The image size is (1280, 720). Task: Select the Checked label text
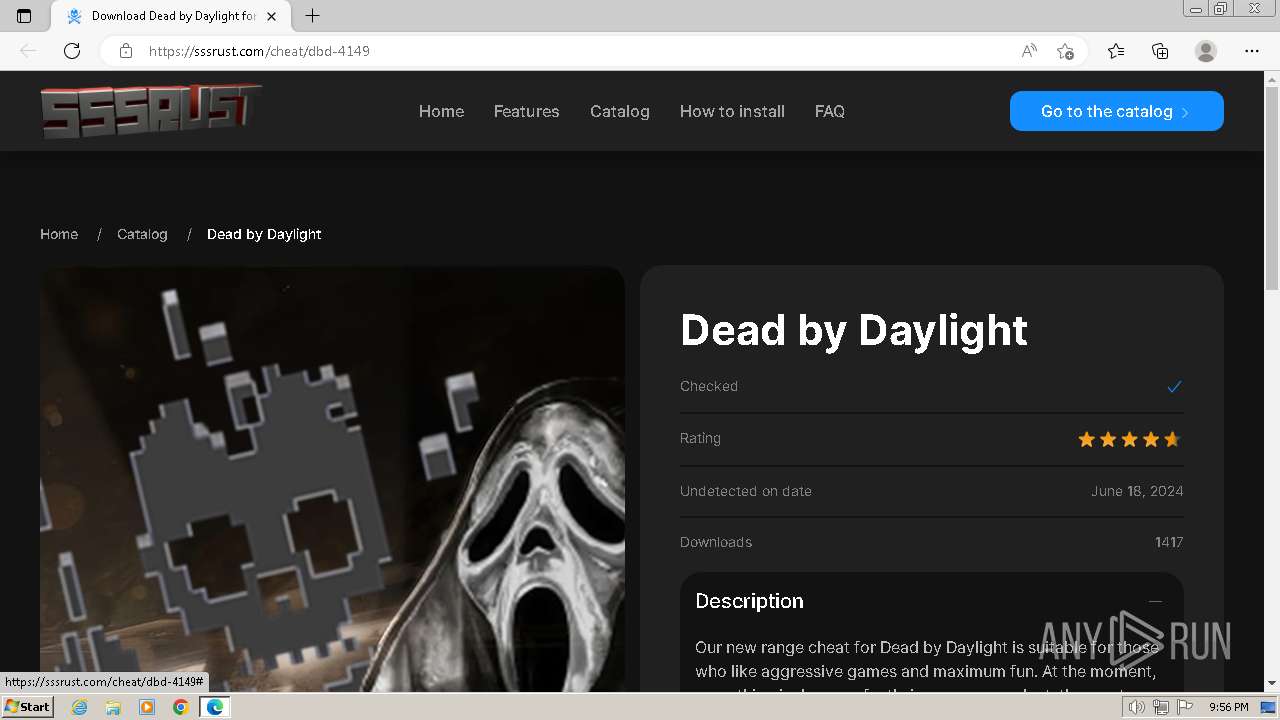click(x=709, y=386)
